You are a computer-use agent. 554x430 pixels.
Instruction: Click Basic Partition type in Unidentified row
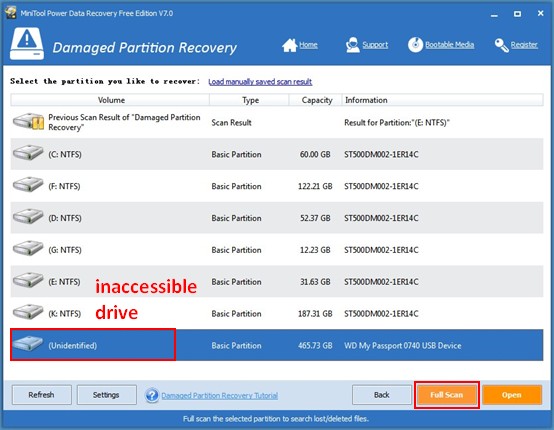pos(236,345)
